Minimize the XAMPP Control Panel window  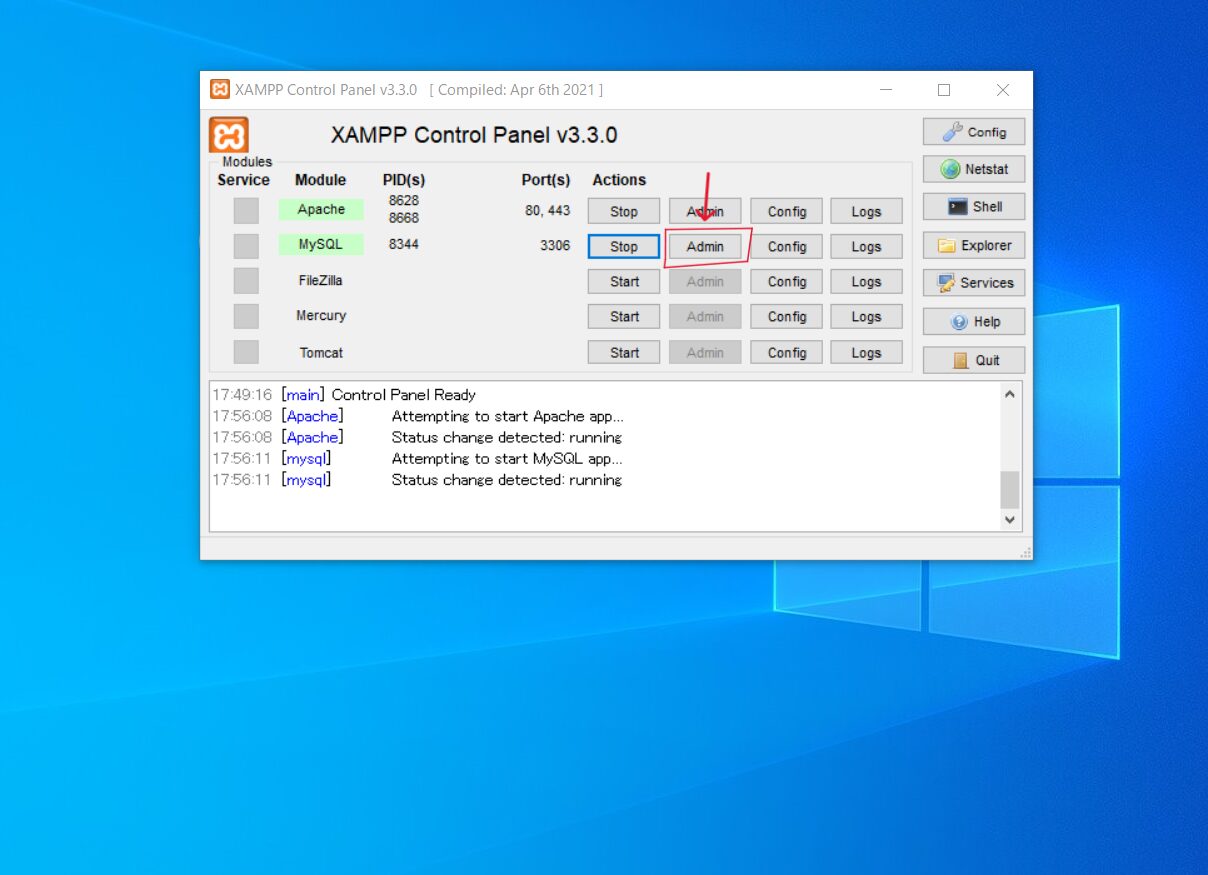(x=886, y=90)
